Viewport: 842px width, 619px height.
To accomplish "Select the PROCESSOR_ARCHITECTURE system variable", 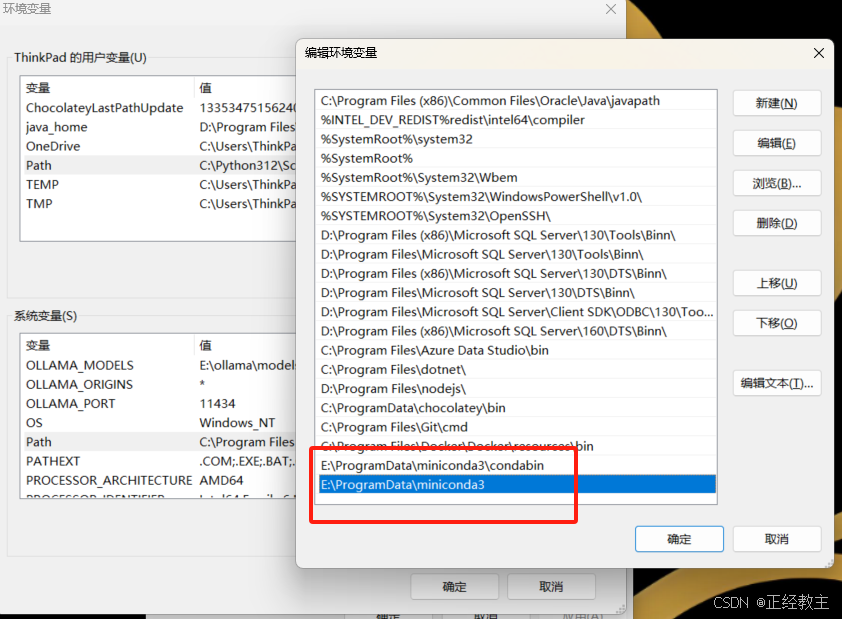I will (158, 480).
